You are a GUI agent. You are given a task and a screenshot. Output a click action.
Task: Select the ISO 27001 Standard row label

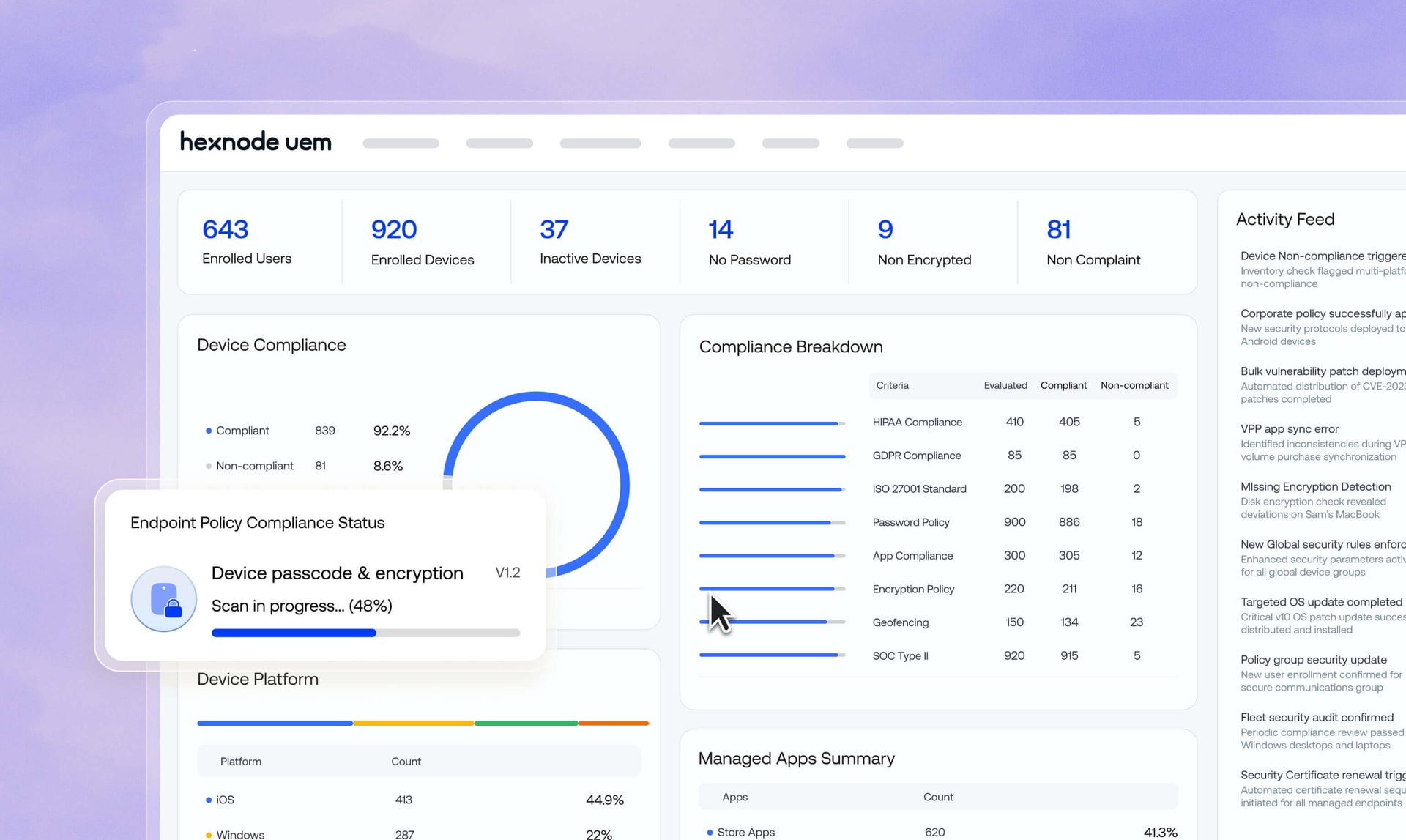click(x=919, y=488)
